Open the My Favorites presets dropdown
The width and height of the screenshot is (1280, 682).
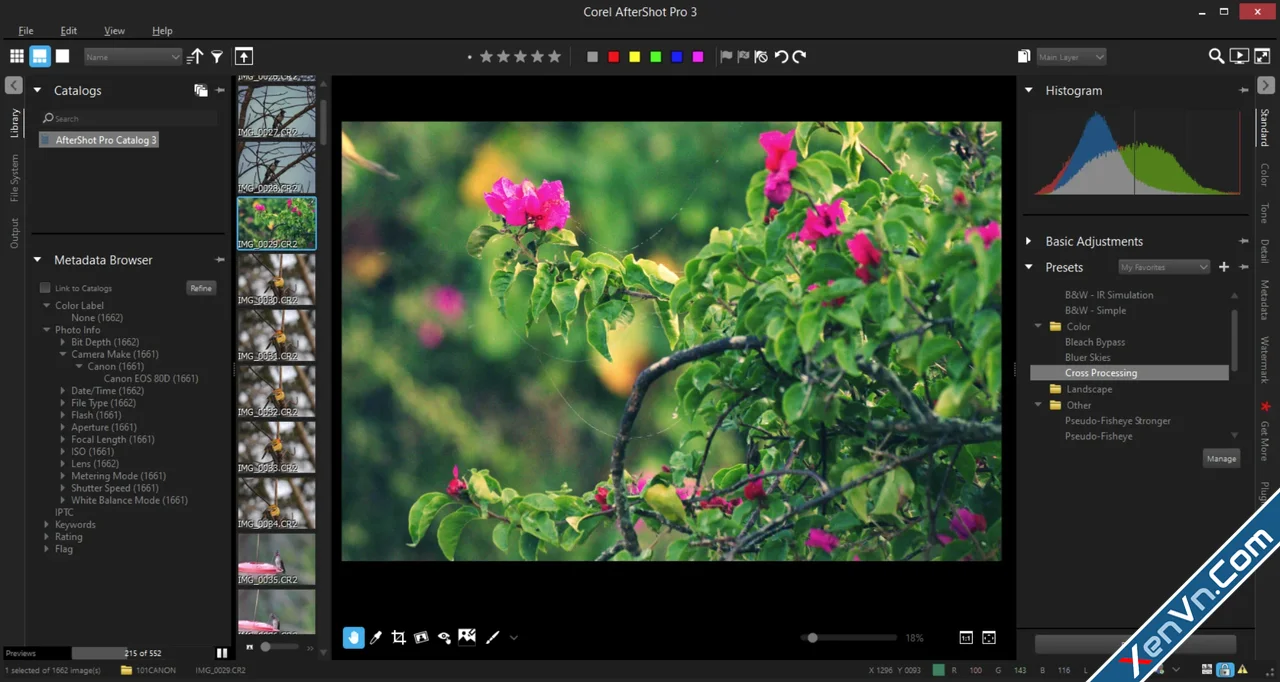click(x=1164, y=267)
